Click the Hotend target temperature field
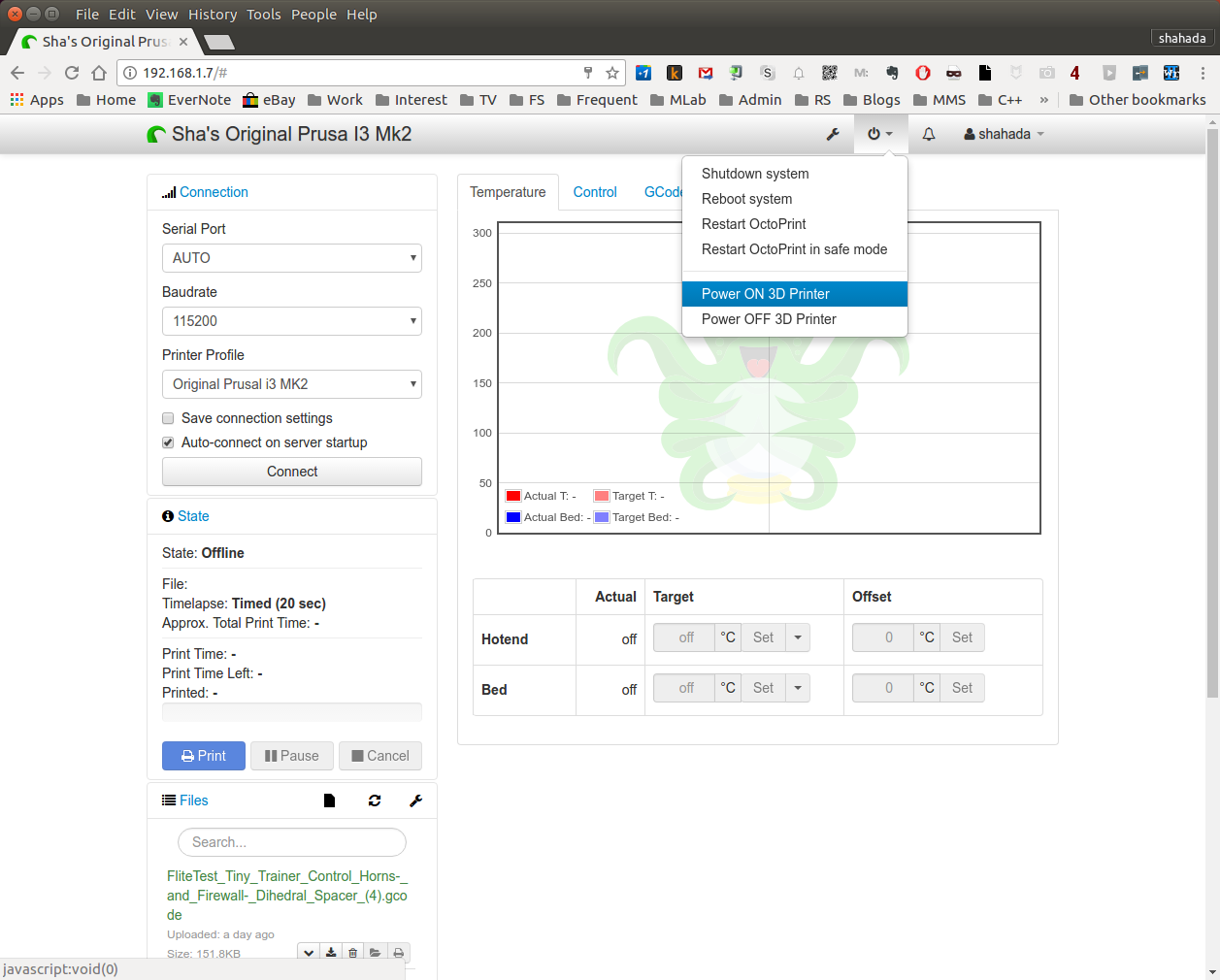This screenshot has height=980, width=1220. 684,637
